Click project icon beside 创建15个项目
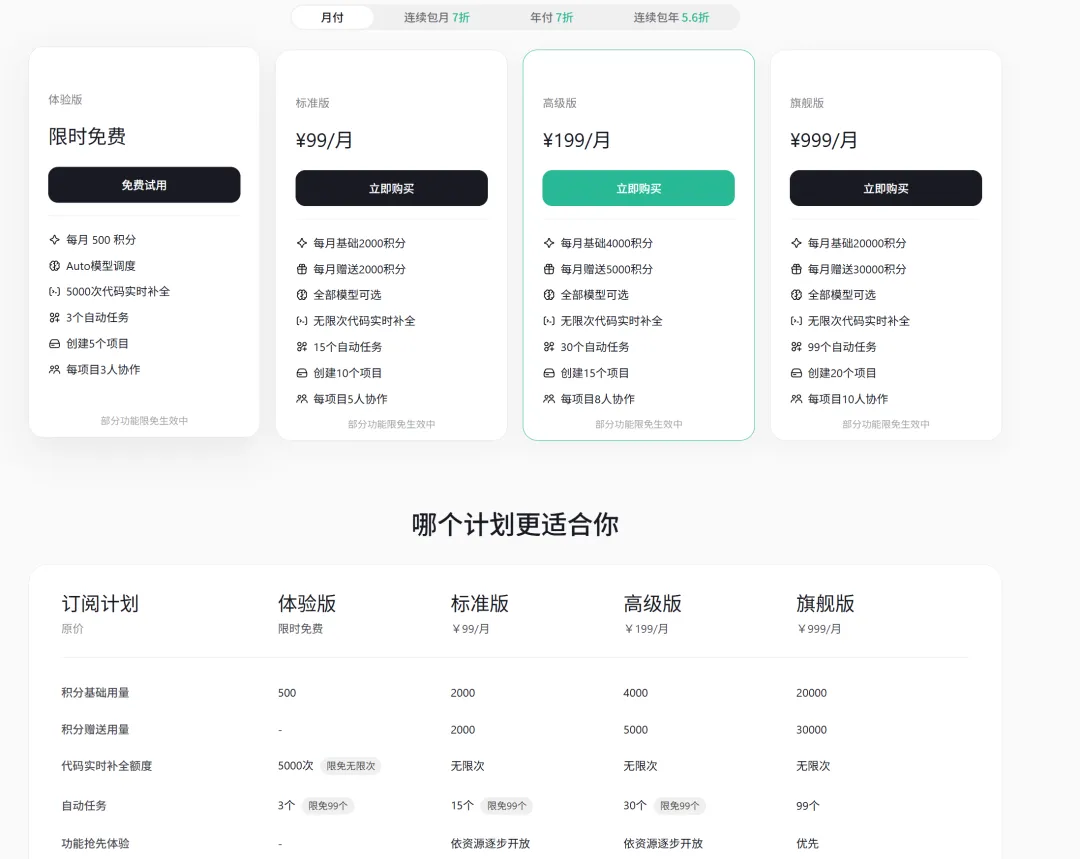Image resolution: width=1080 pixels, height=859 pixels. pos(549,373)
